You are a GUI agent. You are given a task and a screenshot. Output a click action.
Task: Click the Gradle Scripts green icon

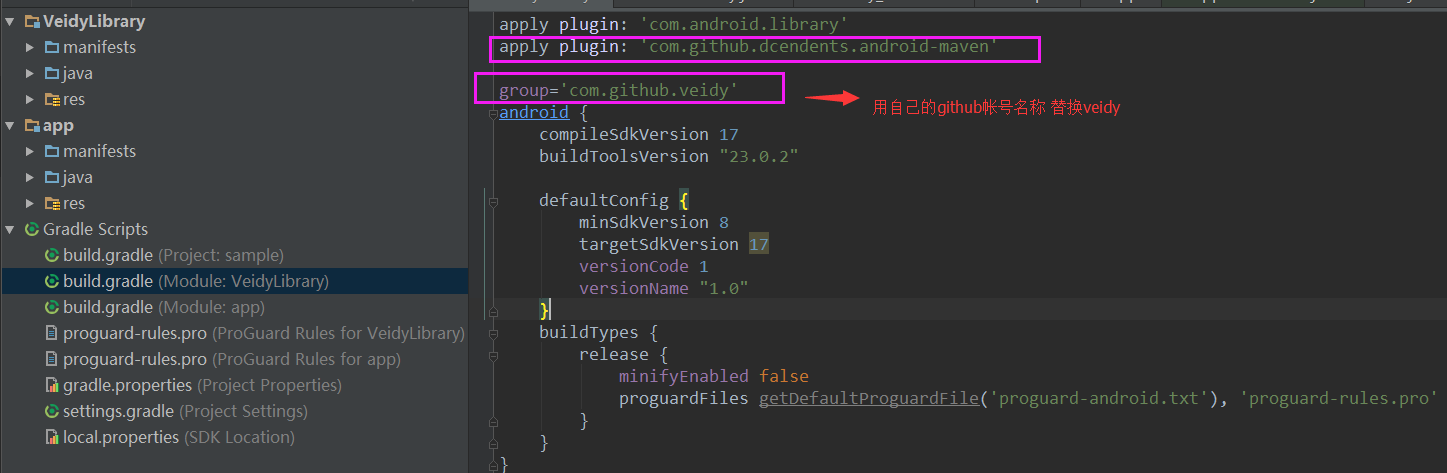click(x=32, y=229)
